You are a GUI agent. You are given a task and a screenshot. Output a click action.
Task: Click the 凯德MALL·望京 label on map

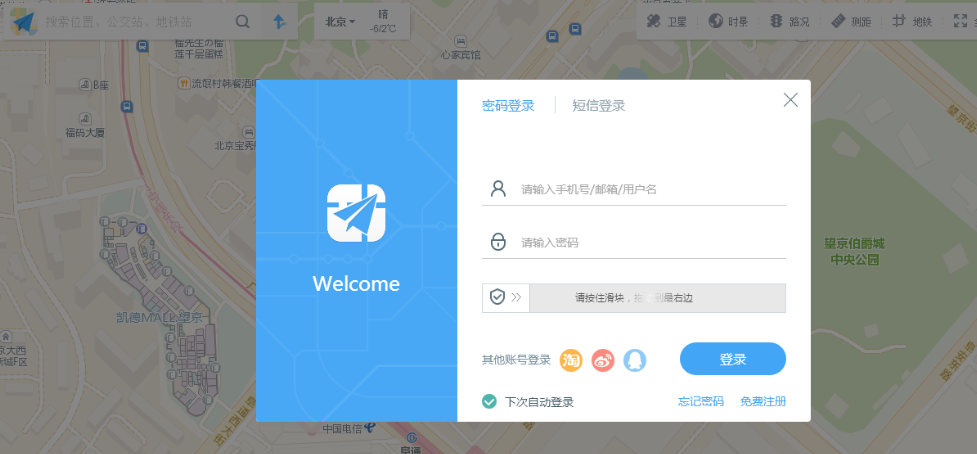(x=160, y=317)
